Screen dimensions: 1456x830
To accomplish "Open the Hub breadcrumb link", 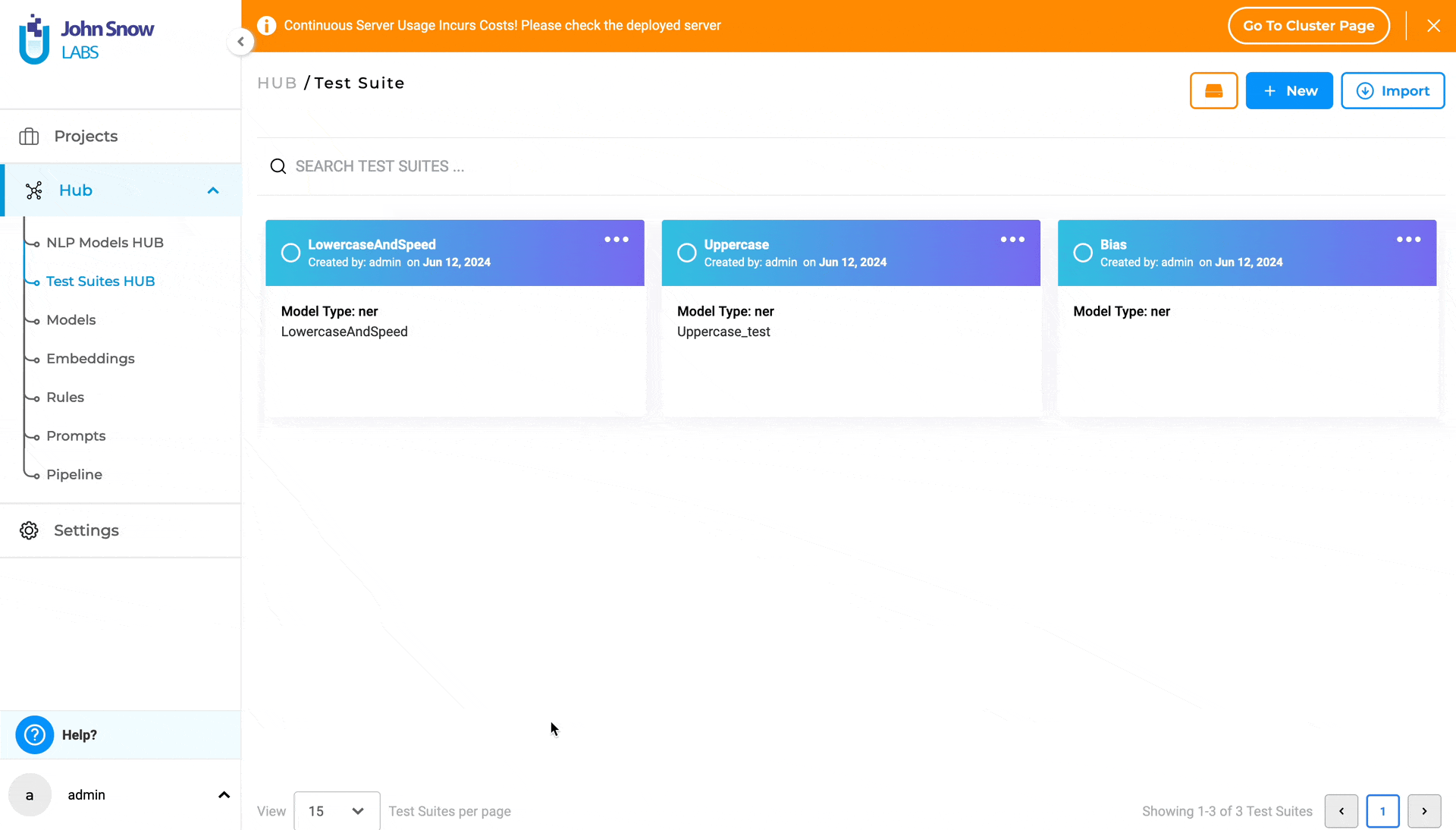I will [x=277, y=82].
